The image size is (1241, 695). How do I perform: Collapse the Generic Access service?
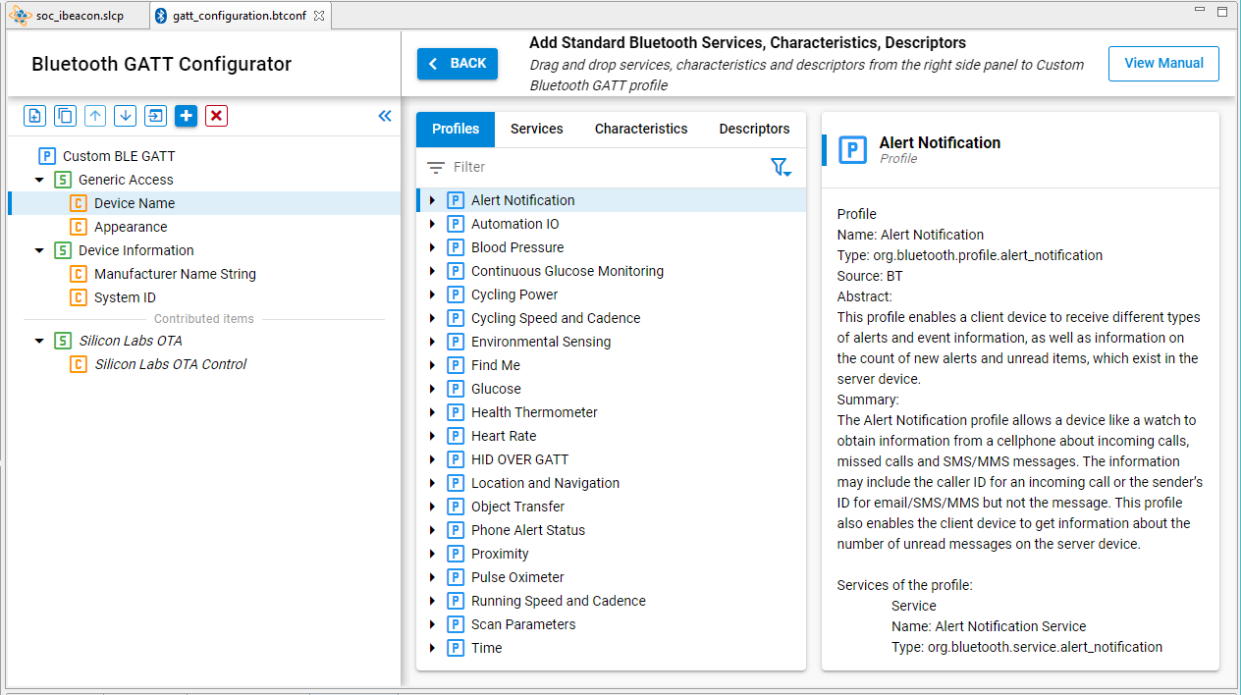[x=39, y=179]
